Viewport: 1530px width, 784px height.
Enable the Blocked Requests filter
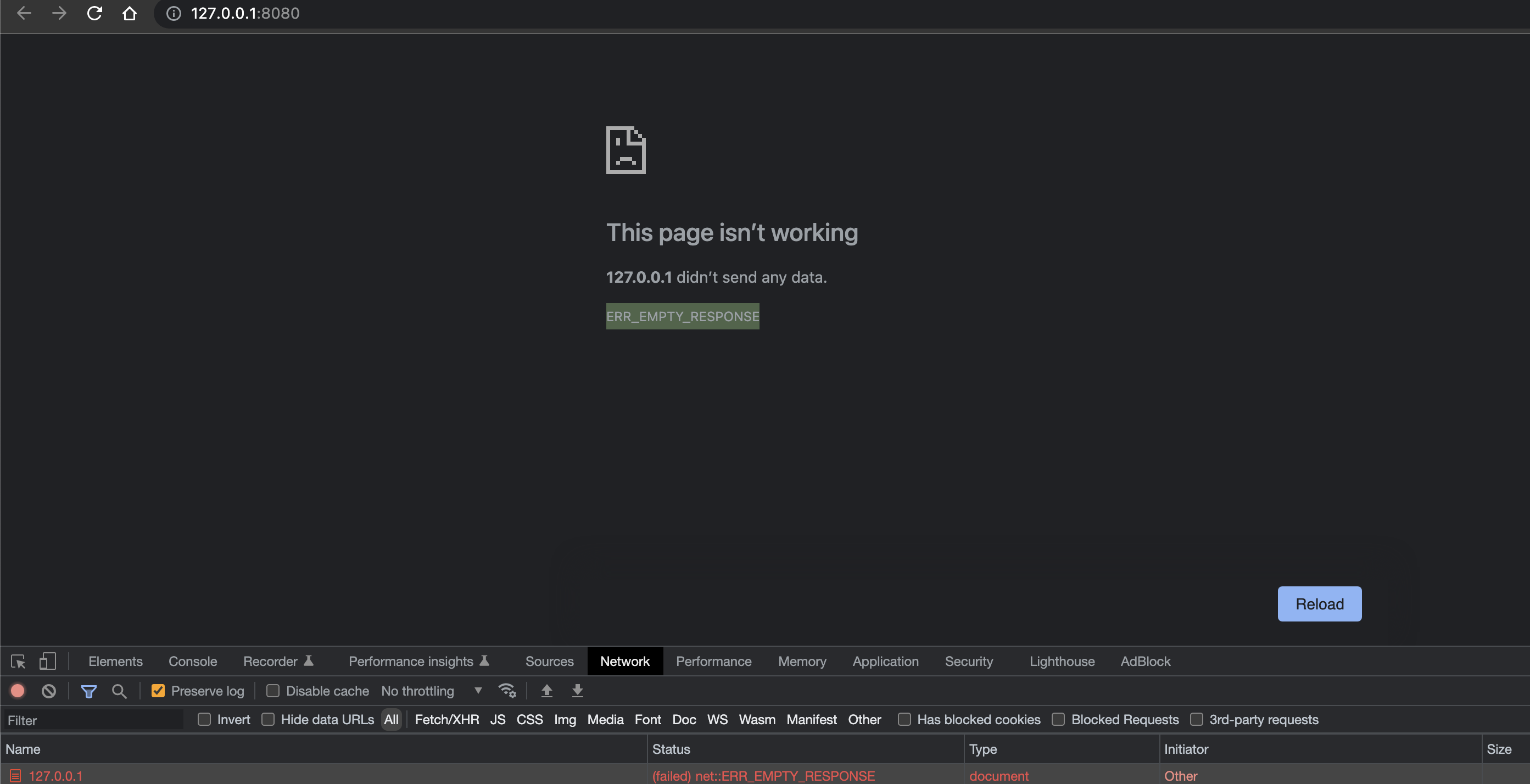[x=1058, y=719]
